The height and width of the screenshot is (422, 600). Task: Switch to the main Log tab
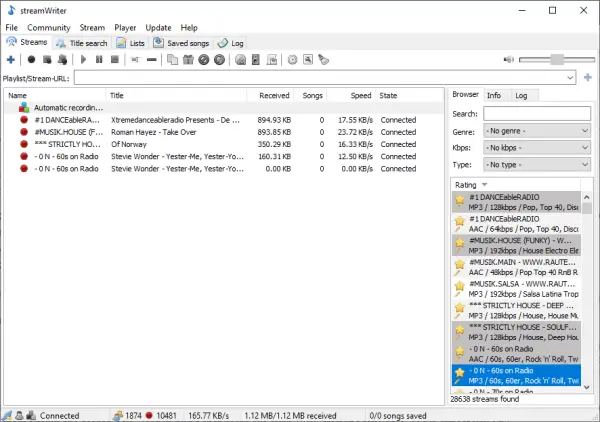point(230,43)
